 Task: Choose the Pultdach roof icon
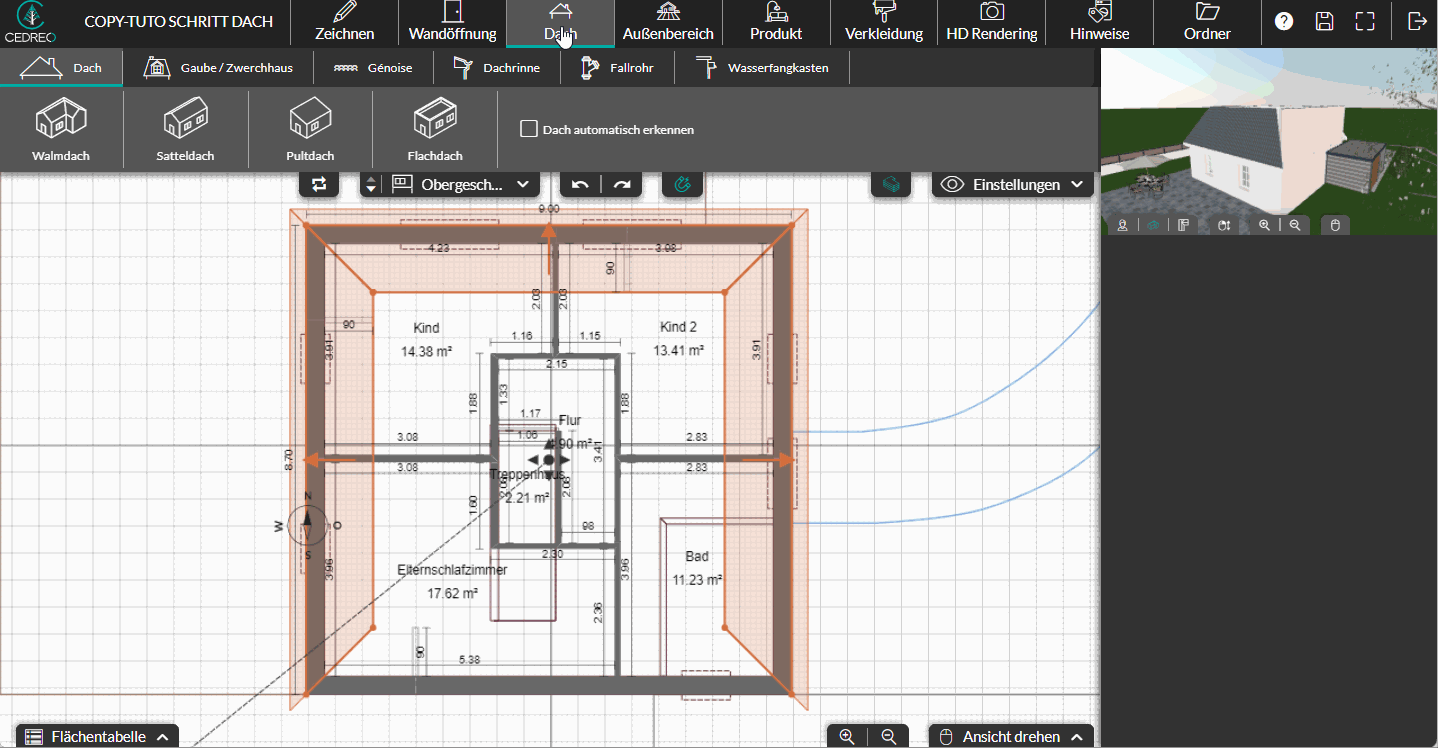point(310,130)
